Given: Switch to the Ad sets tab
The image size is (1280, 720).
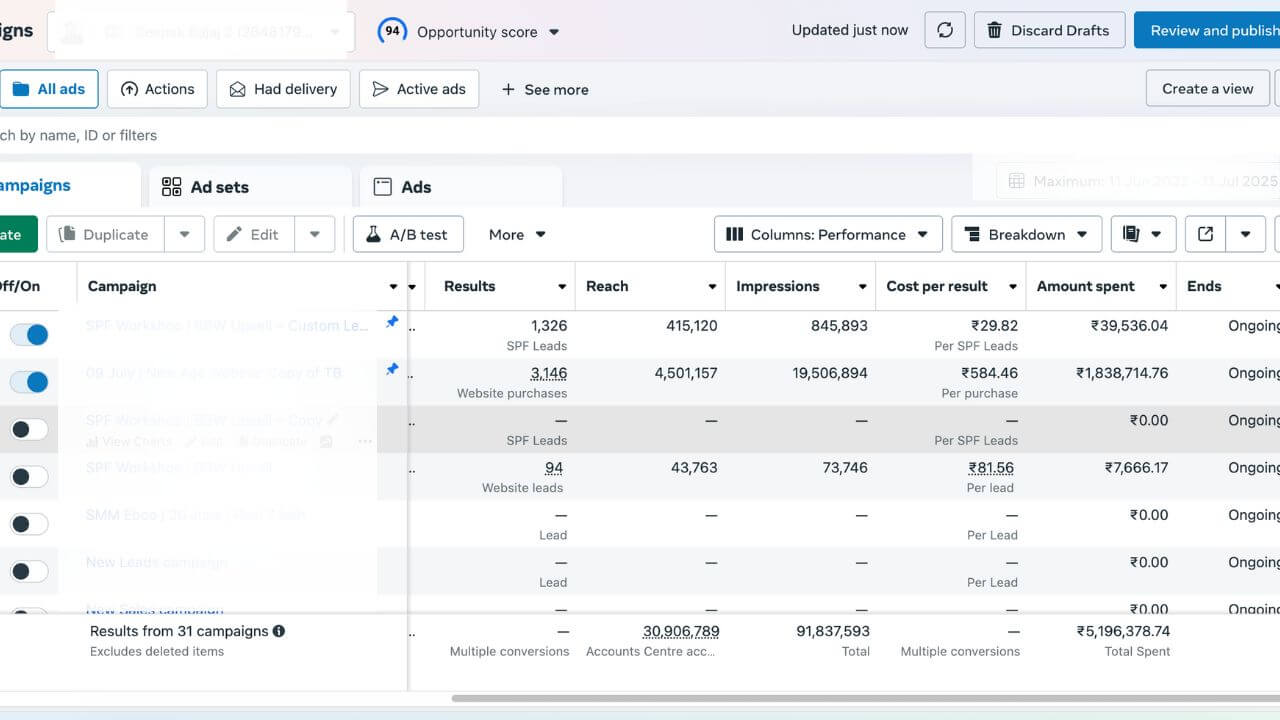Looking at the screenshot, I should [x=250, y=187].
